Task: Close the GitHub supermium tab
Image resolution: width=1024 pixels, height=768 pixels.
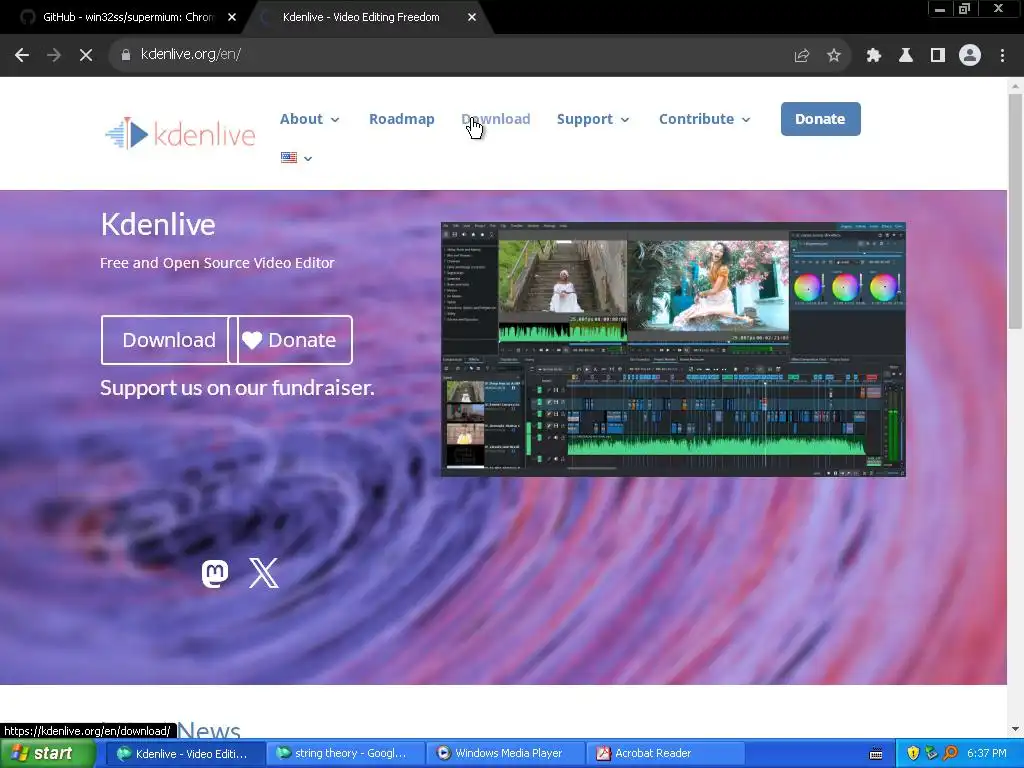Action: (232, 18)
